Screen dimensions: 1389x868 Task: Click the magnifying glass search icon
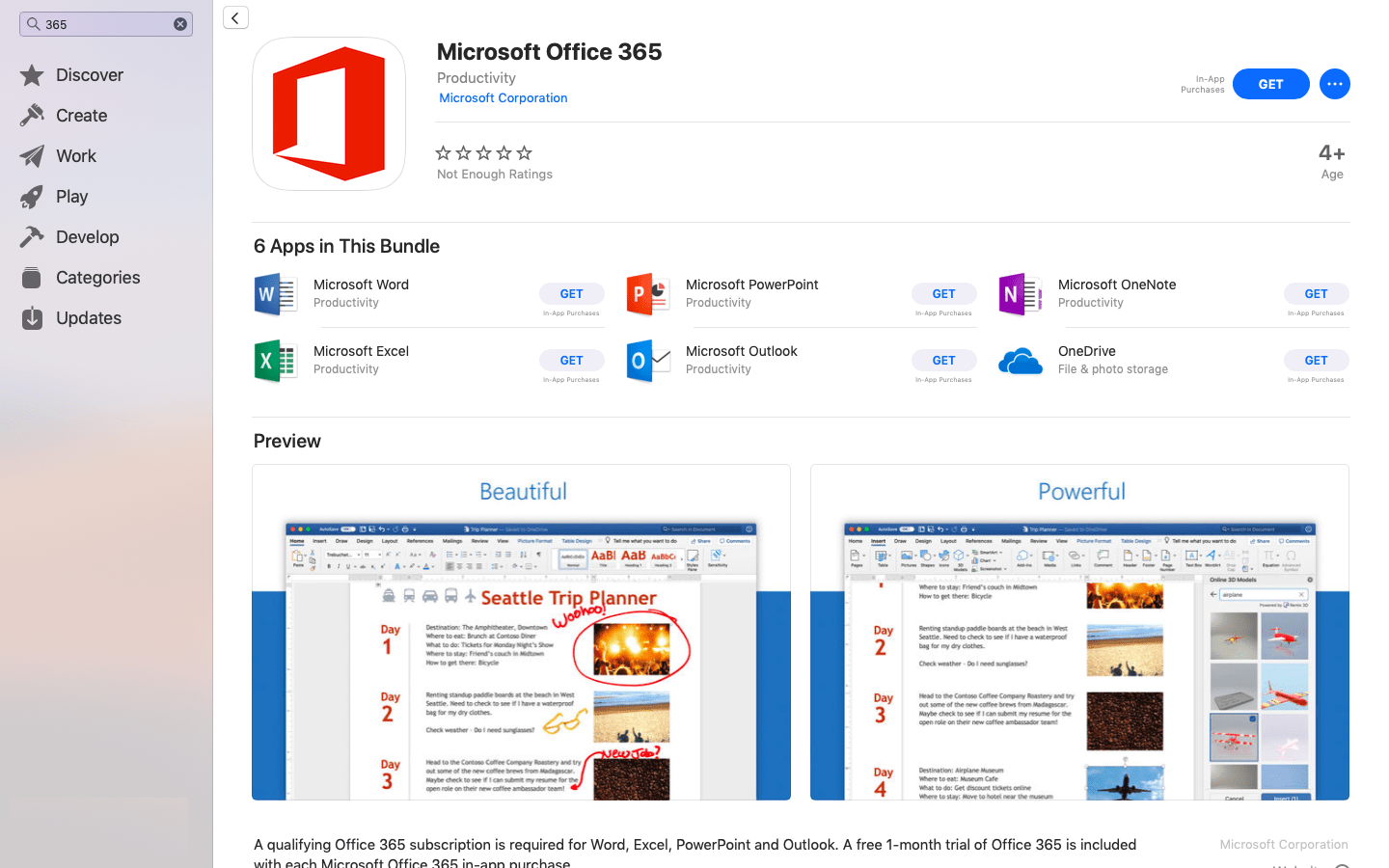(x=33, y=24)
